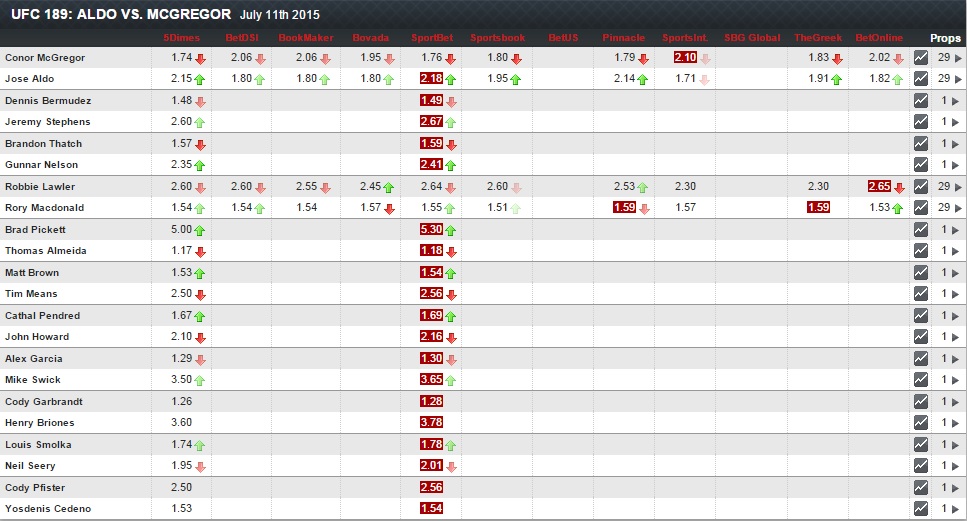967x521 pixels.
Task: Open the SportsInt. sportsbook column header
Action: click(x=685, y=38)
